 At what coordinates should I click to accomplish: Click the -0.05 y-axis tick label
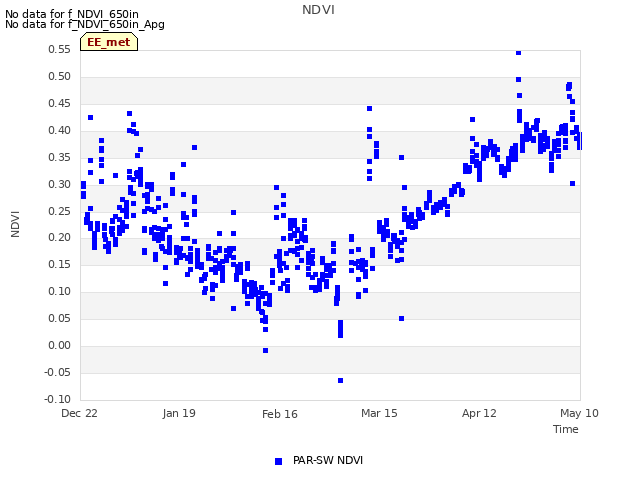58,373
